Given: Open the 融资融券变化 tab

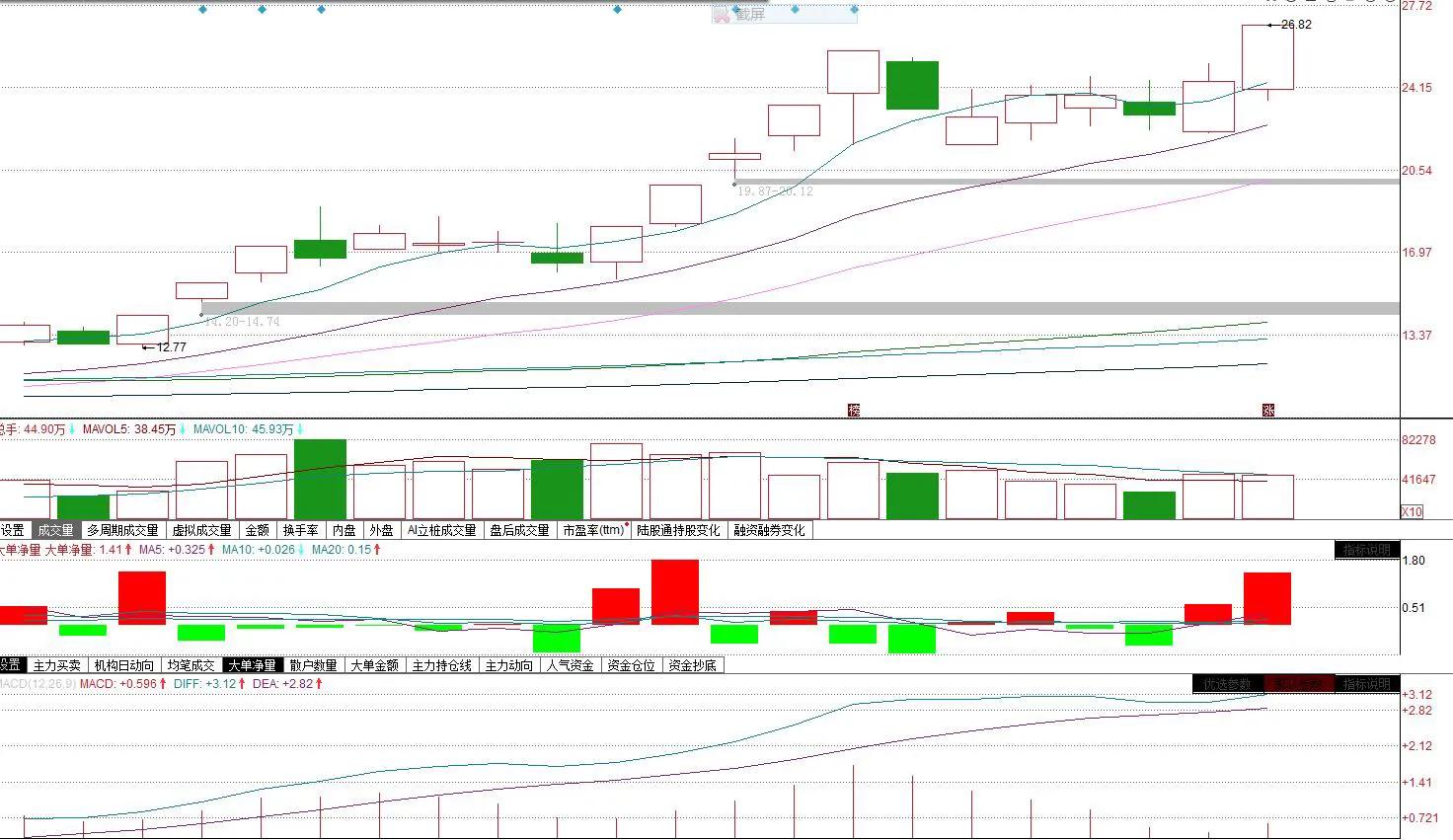Looking at the screenshot, I should 769,530.
